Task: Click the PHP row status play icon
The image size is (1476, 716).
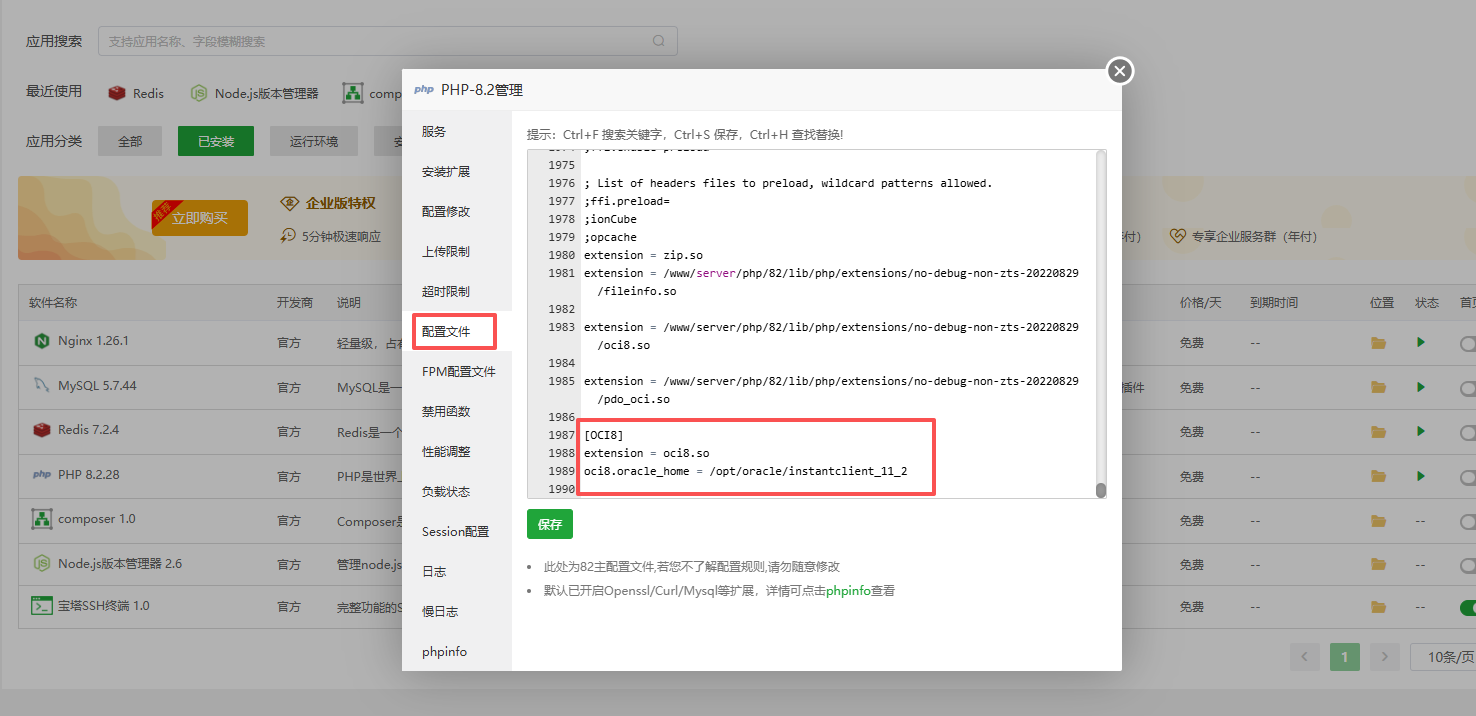Action: click(x=1420, y=476)
